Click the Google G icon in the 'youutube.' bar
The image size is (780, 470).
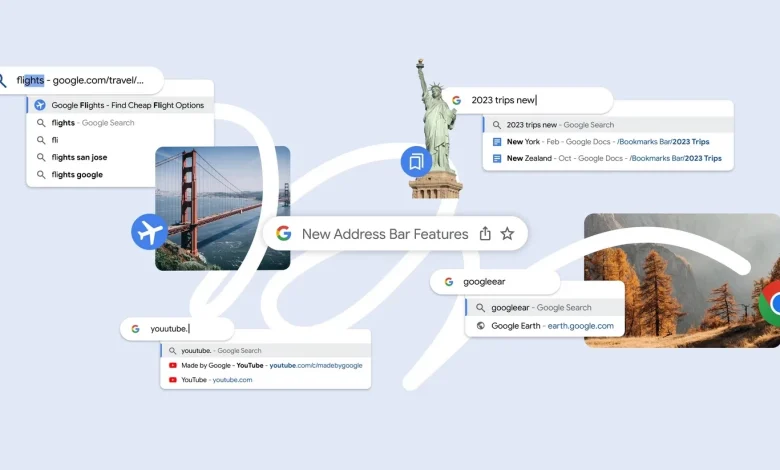[x=135, y=329]
